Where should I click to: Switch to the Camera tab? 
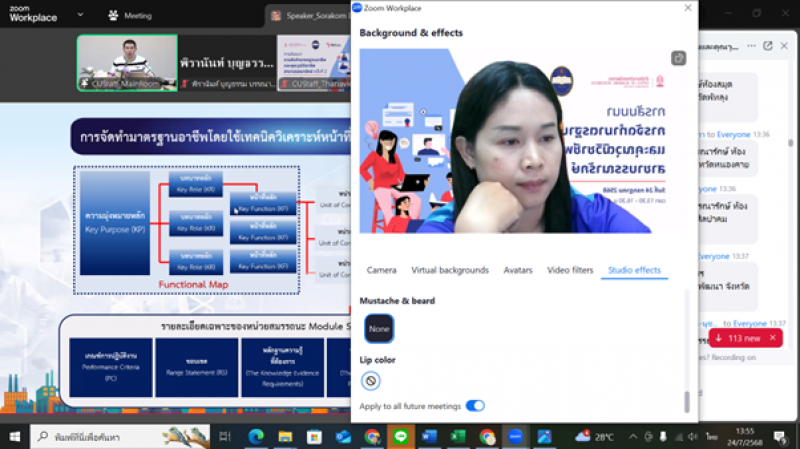coord(381,270)
